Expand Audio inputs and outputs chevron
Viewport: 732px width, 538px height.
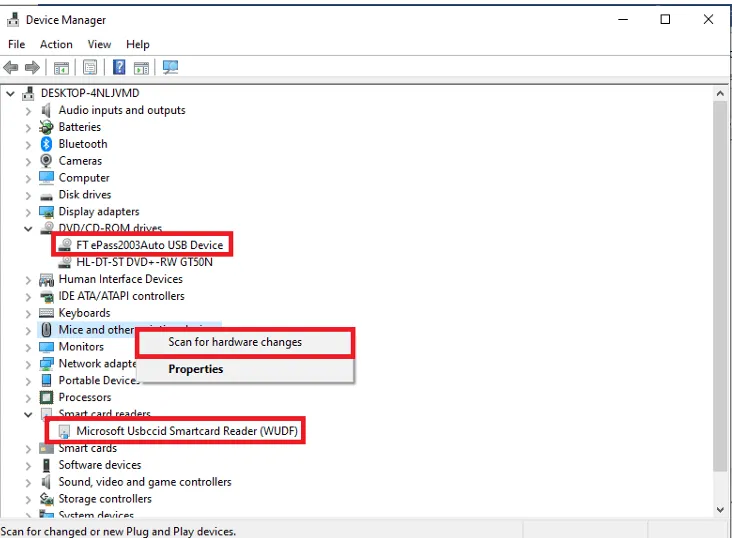pyautogui.click(x=28, y=111)
